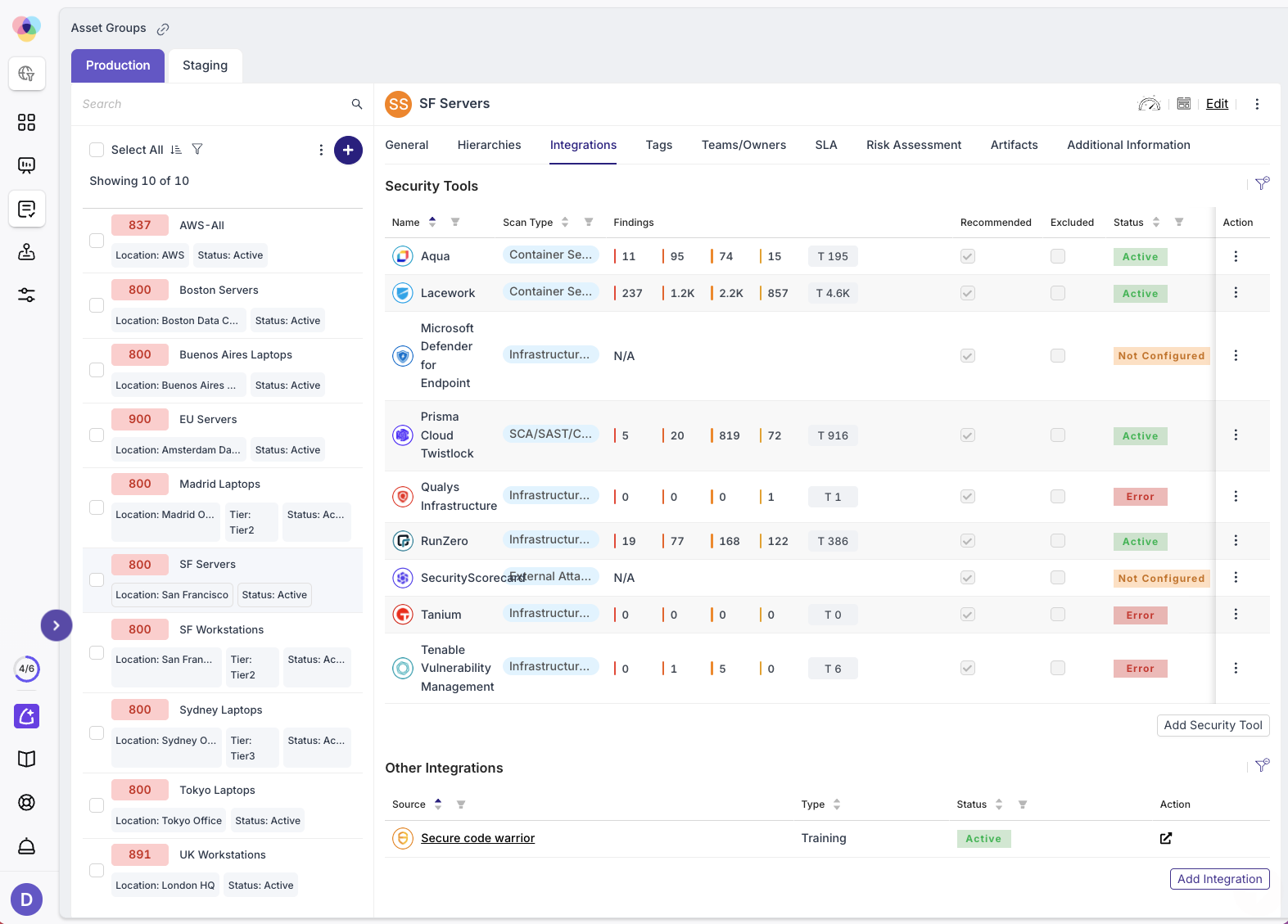Click the 4/6 progress ring indicator
1288x924 pixels.
[x=27, y=669]
